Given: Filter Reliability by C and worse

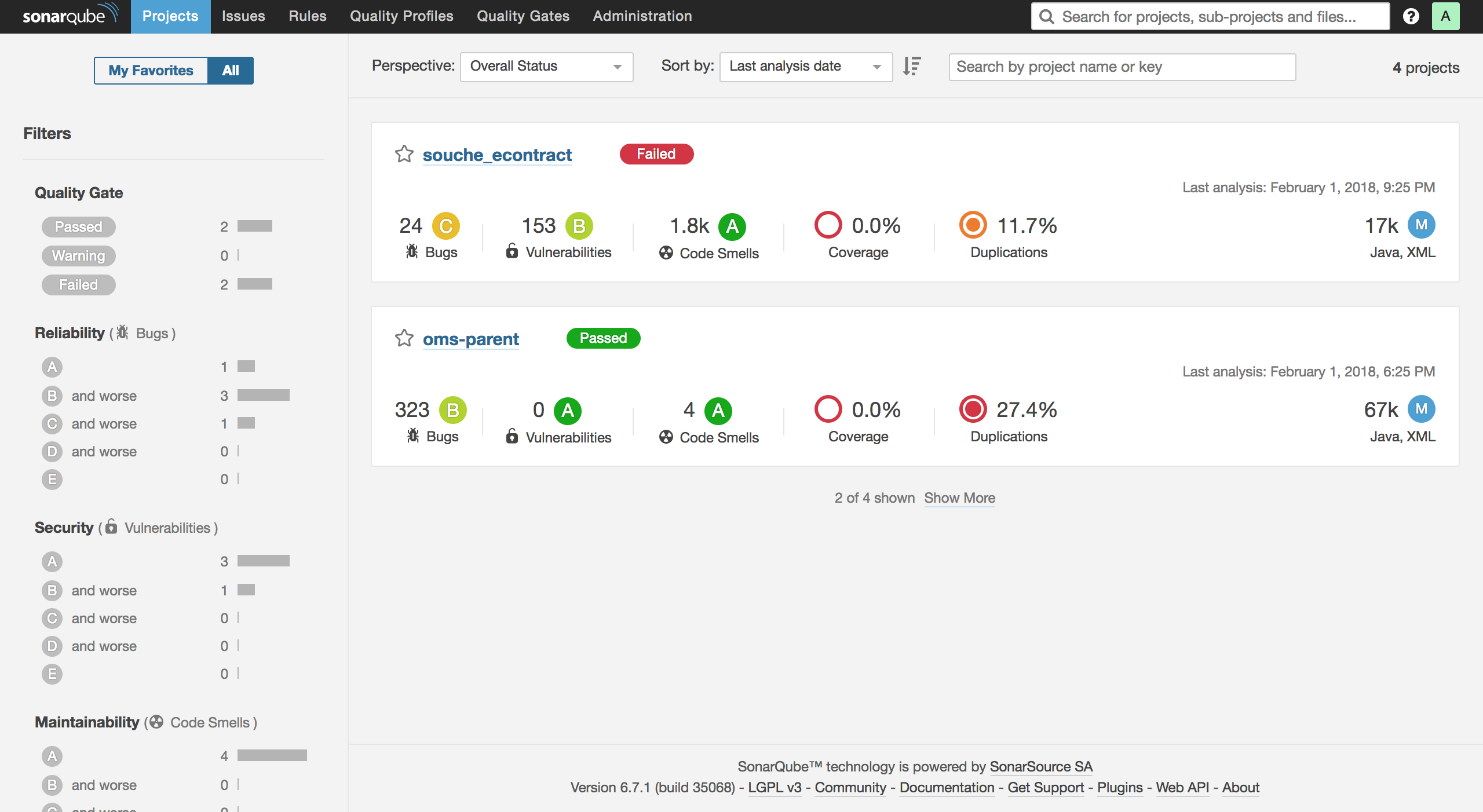Looking at the screenshot, I should (89, 423).
